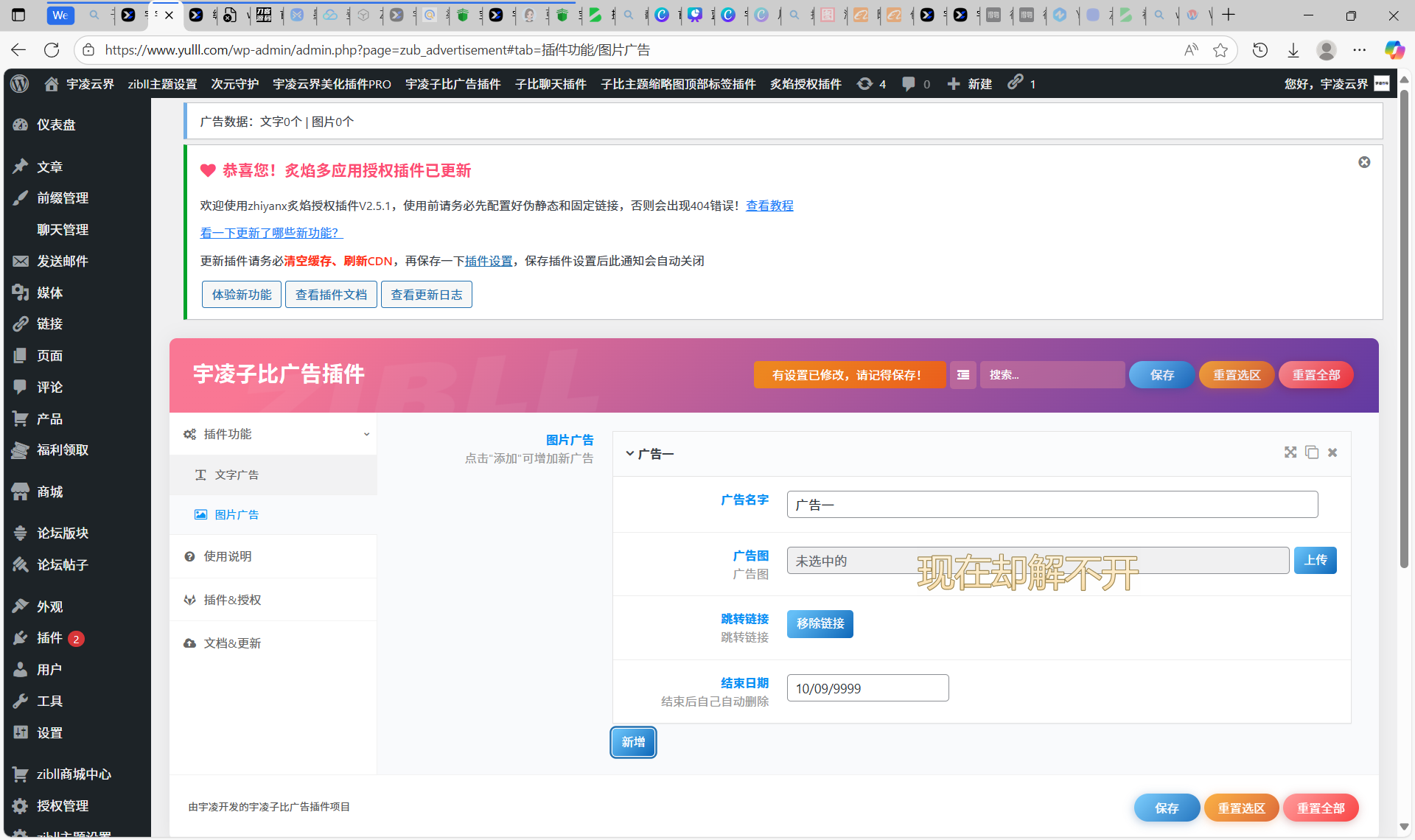Viewport: 1415px width, 840px height.
Task: Open the 插件 (Plugins) sidebar item
Action: click(49, 637)
